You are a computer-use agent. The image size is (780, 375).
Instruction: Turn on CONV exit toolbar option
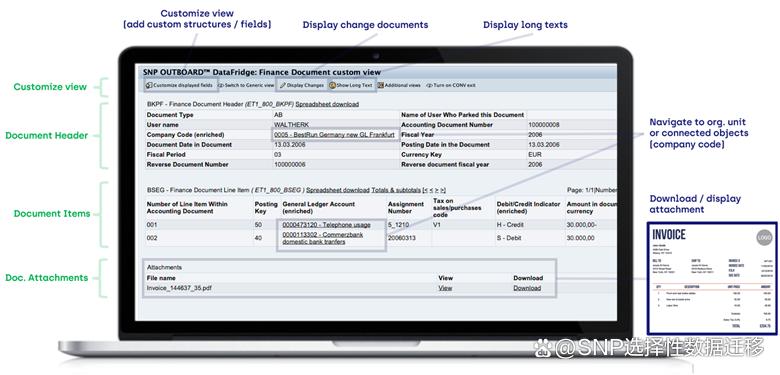pyautogui.click(x=451, y=86)
